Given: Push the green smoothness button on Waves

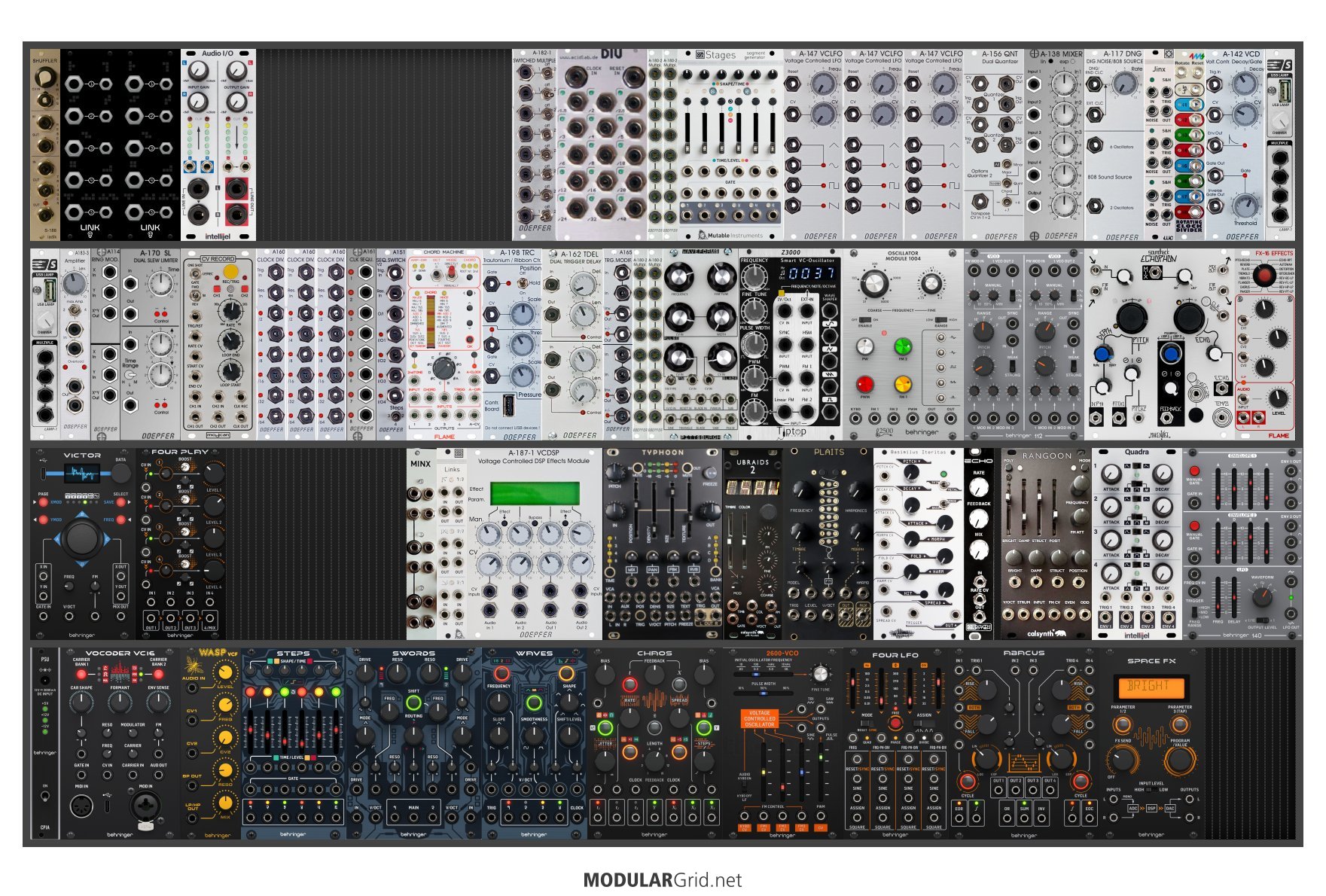Looking at the screenshot, I should pyautogui.click(x=534, y=703).
